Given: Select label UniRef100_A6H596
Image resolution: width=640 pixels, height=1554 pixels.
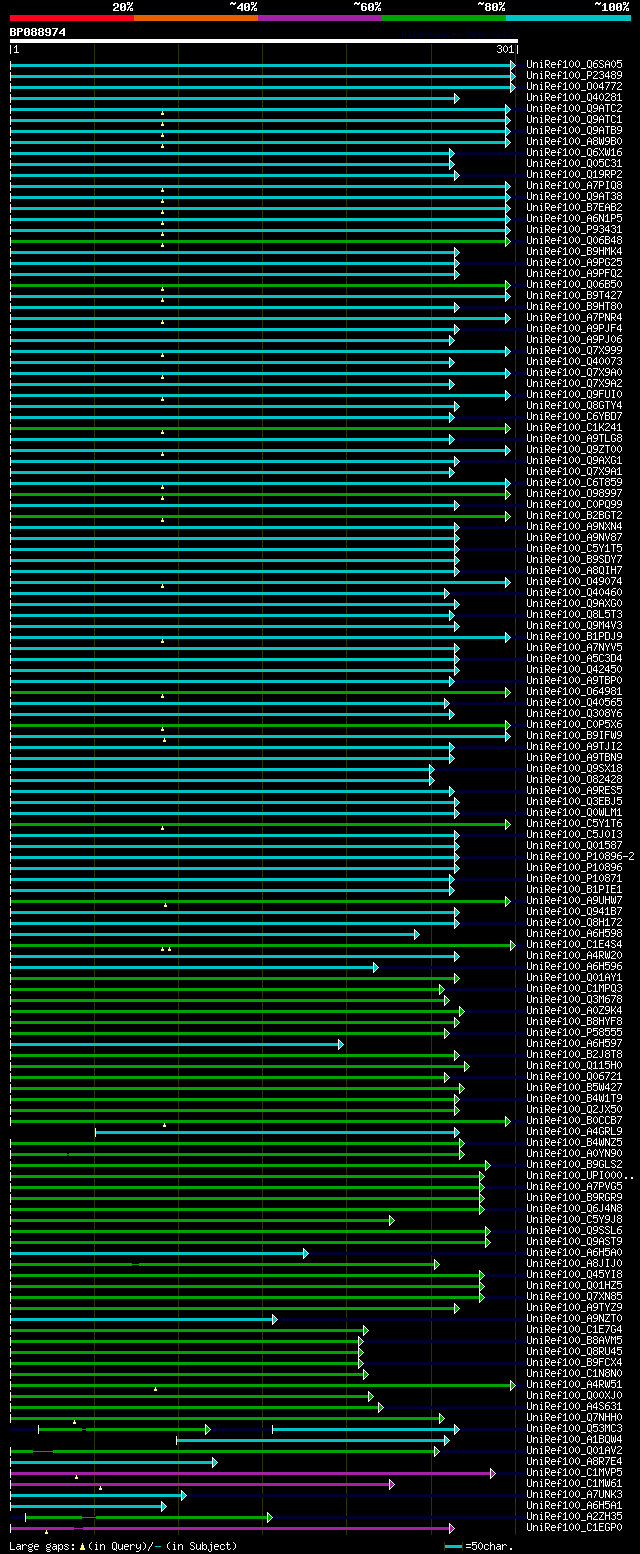Looking at the screenshot, I should (574, 966).
